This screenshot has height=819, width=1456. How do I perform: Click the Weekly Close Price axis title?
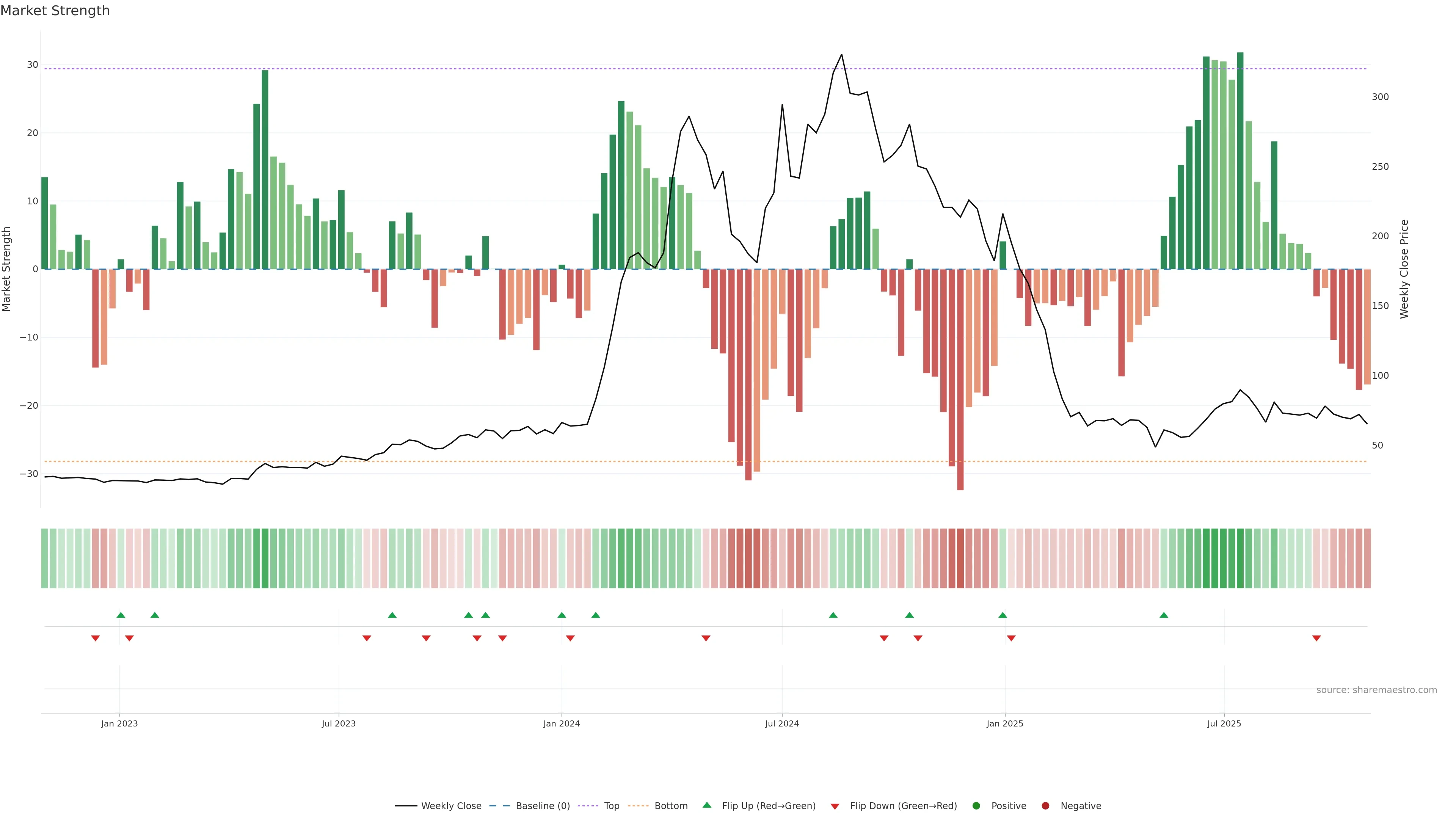[1404, 269]
